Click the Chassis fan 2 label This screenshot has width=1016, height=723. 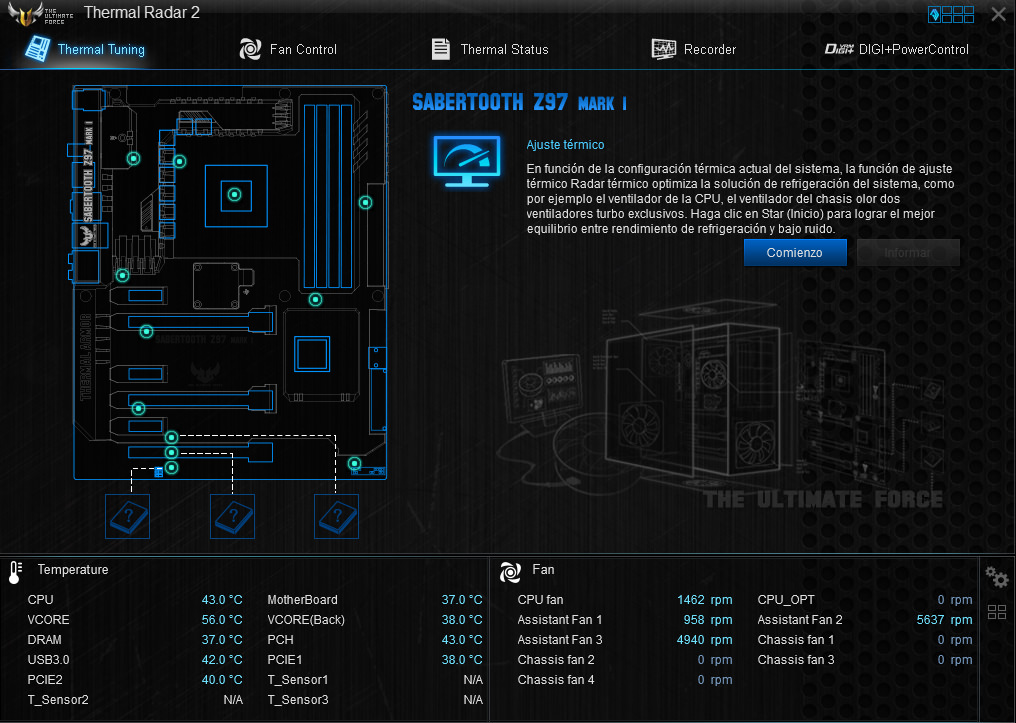tap(556, 660)
